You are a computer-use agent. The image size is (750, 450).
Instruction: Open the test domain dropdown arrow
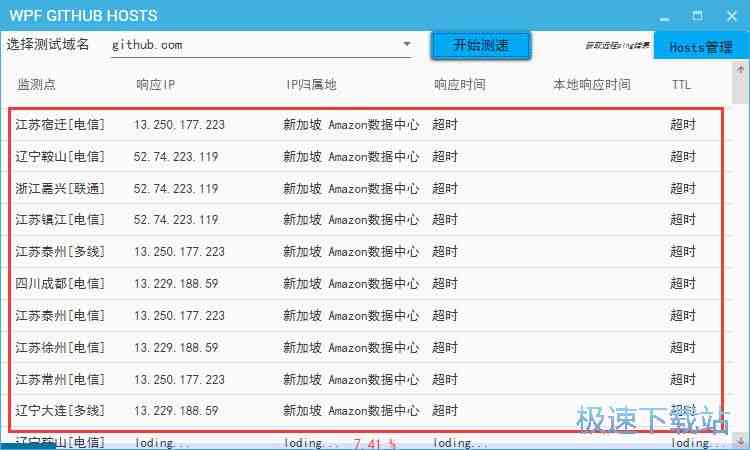407,44
